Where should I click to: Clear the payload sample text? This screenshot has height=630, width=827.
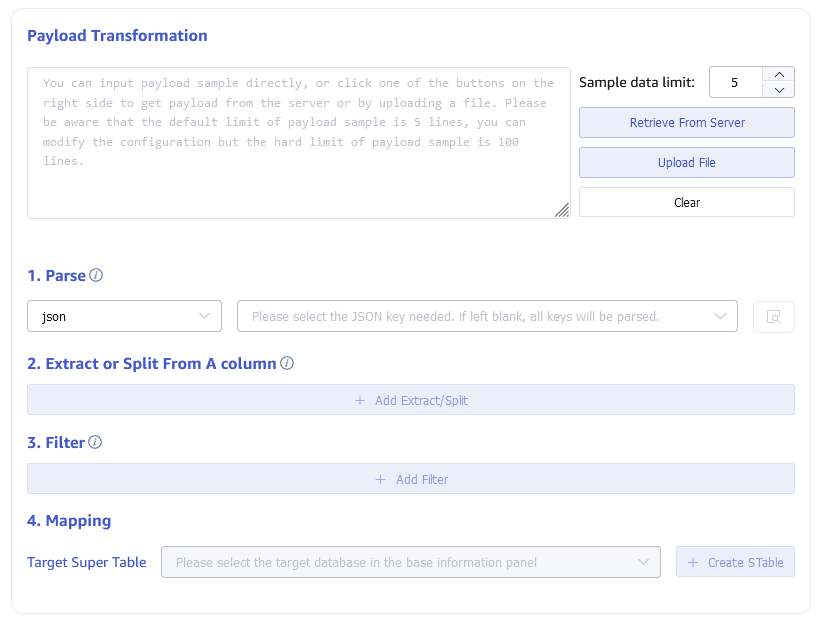pos(686,203)
